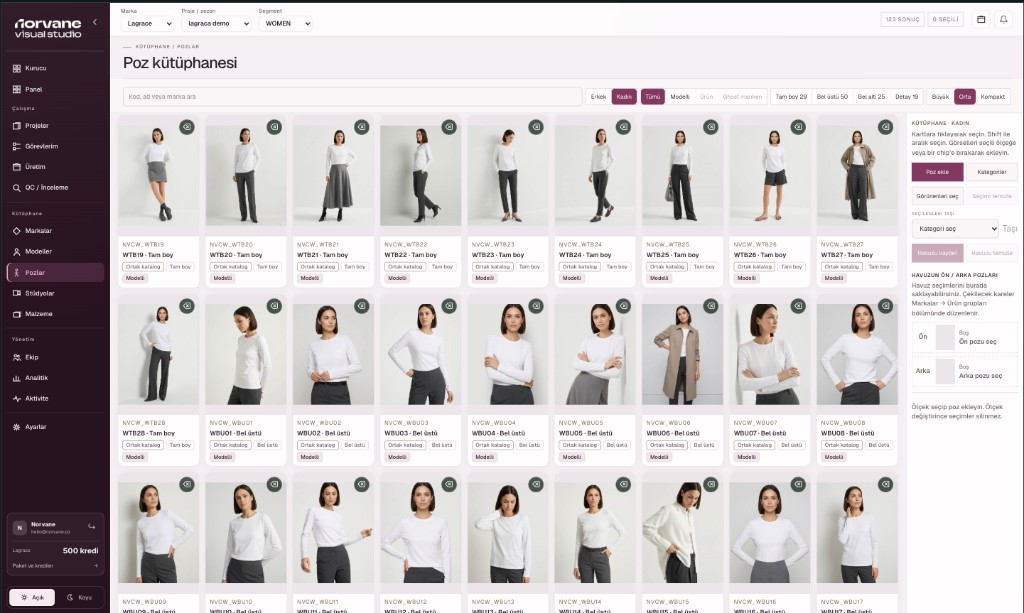
Task: Expand the Kategori seç dropdown
Action: (x=955, y=228)
